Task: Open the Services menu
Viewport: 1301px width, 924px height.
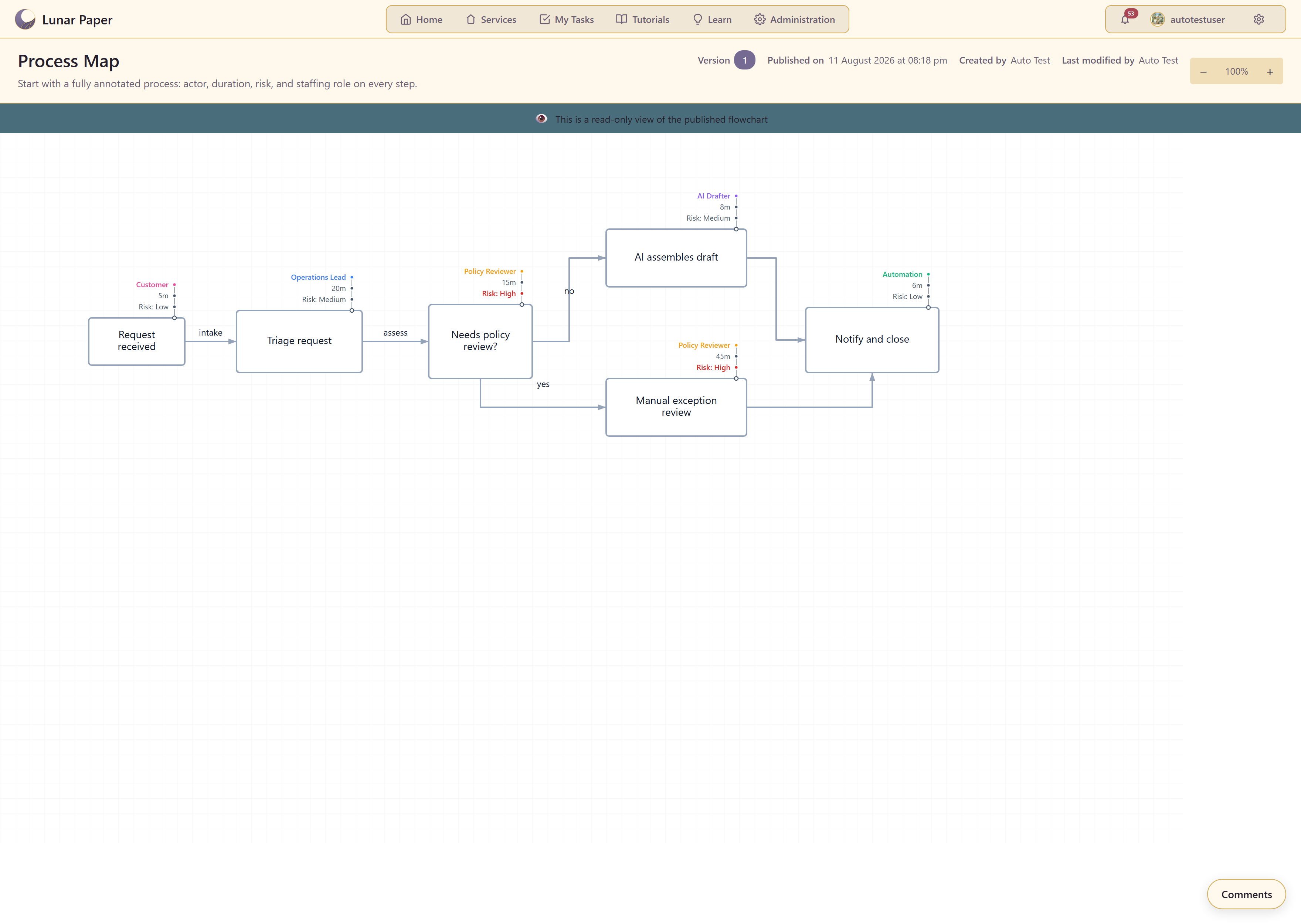Action: tap(491, 19)
